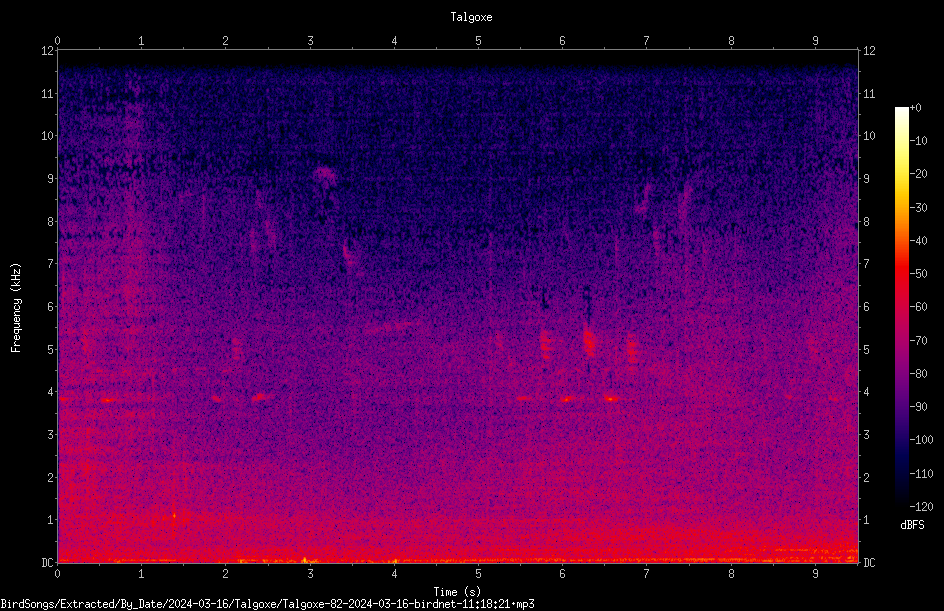Click the -50 level on the dBFS scale
This screenshot has height=611, width=944.
coord(918,273)
